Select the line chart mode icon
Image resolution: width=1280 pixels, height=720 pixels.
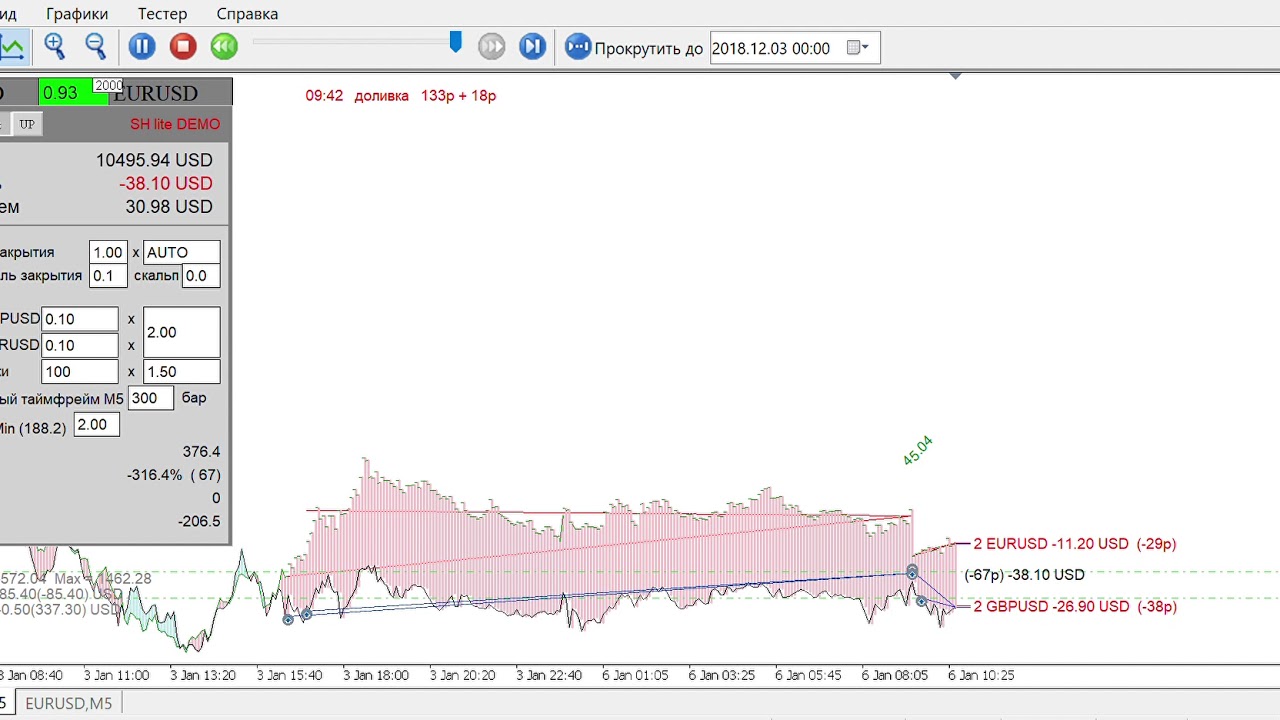[x=12, y=46]
